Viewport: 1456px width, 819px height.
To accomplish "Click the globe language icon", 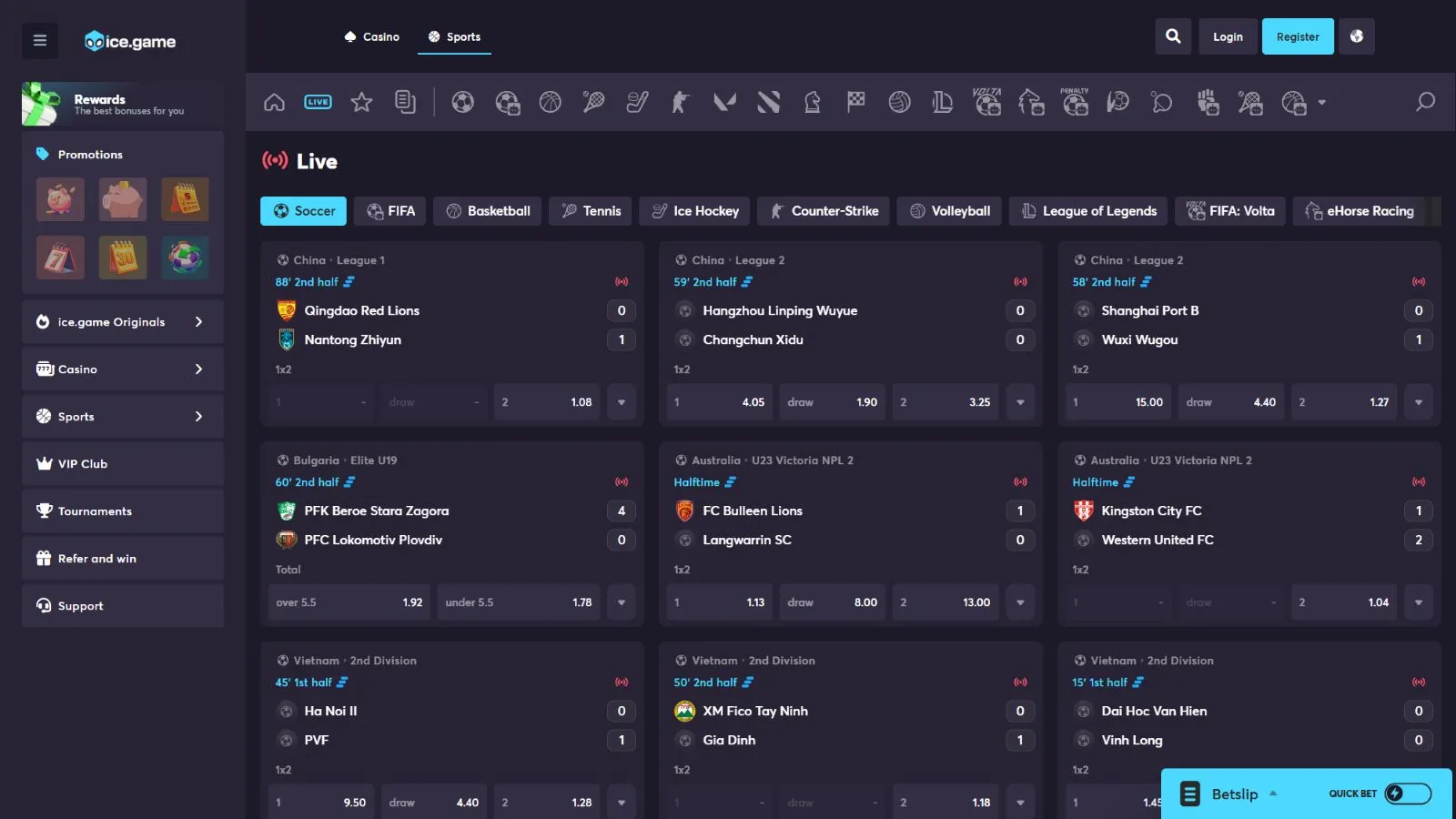I will 1356,36.
